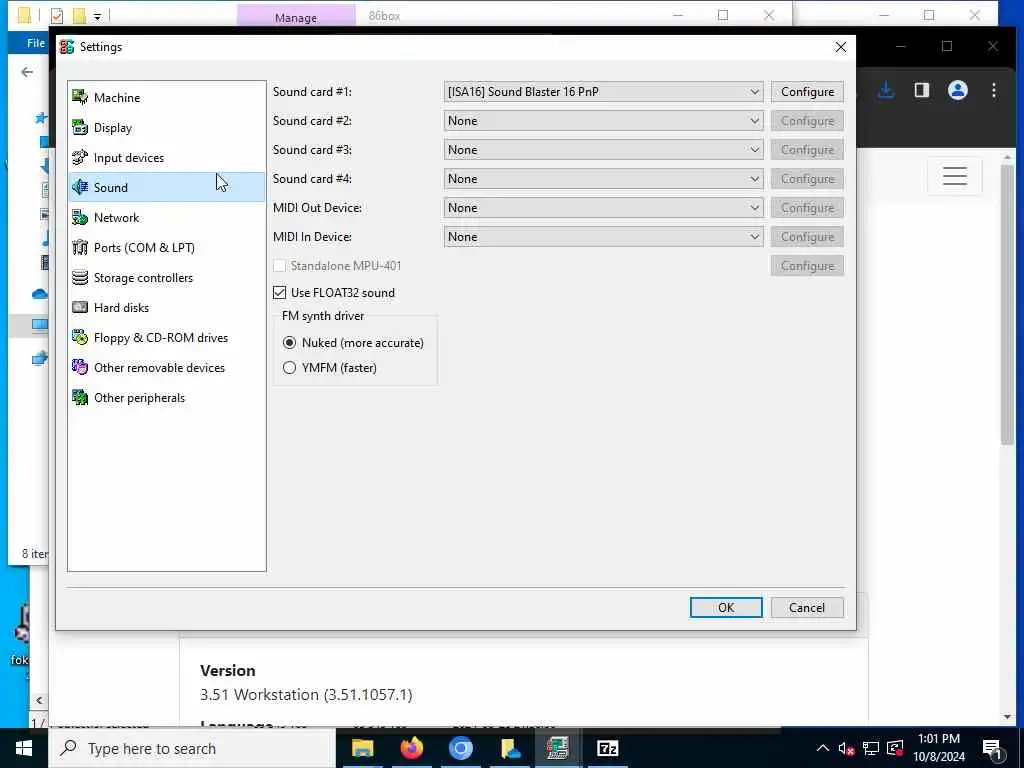The height and width of the screenshot is (768, 1024).
Task: Select the Network category icon
Action: click(80, 217)
